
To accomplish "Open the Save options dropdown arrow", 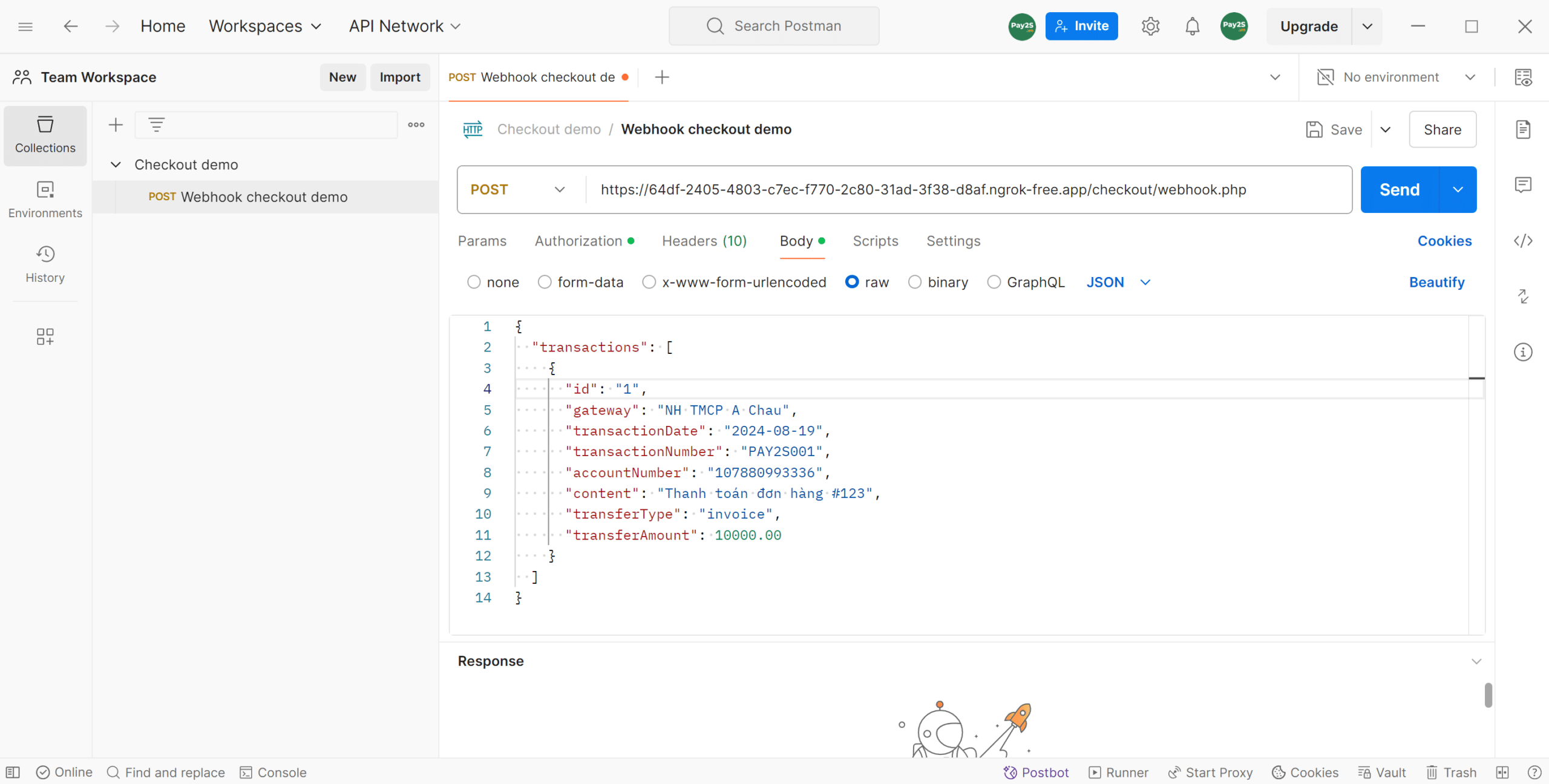I will [x=1386, y=129].
